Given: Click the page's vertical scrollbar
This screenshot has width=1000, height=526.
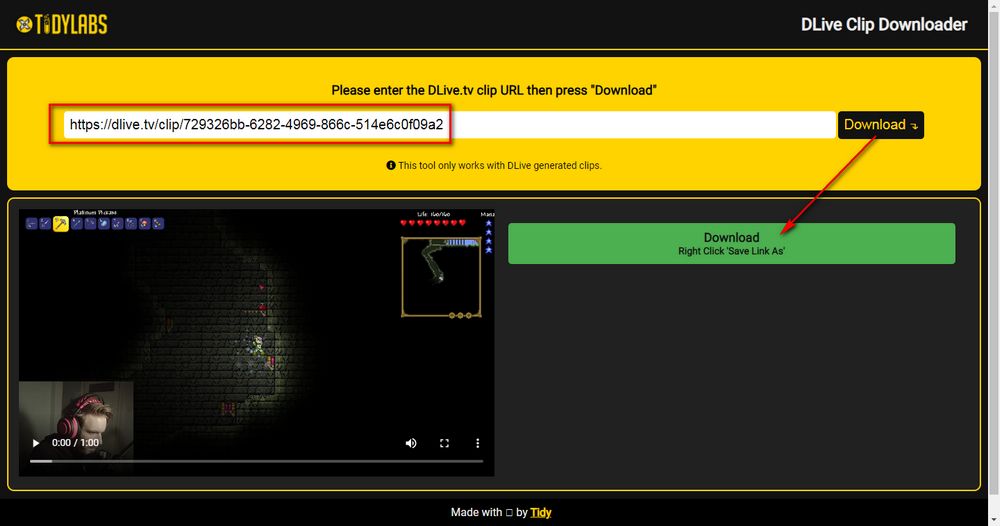Looking at the screenshot, I should [994, 255].
